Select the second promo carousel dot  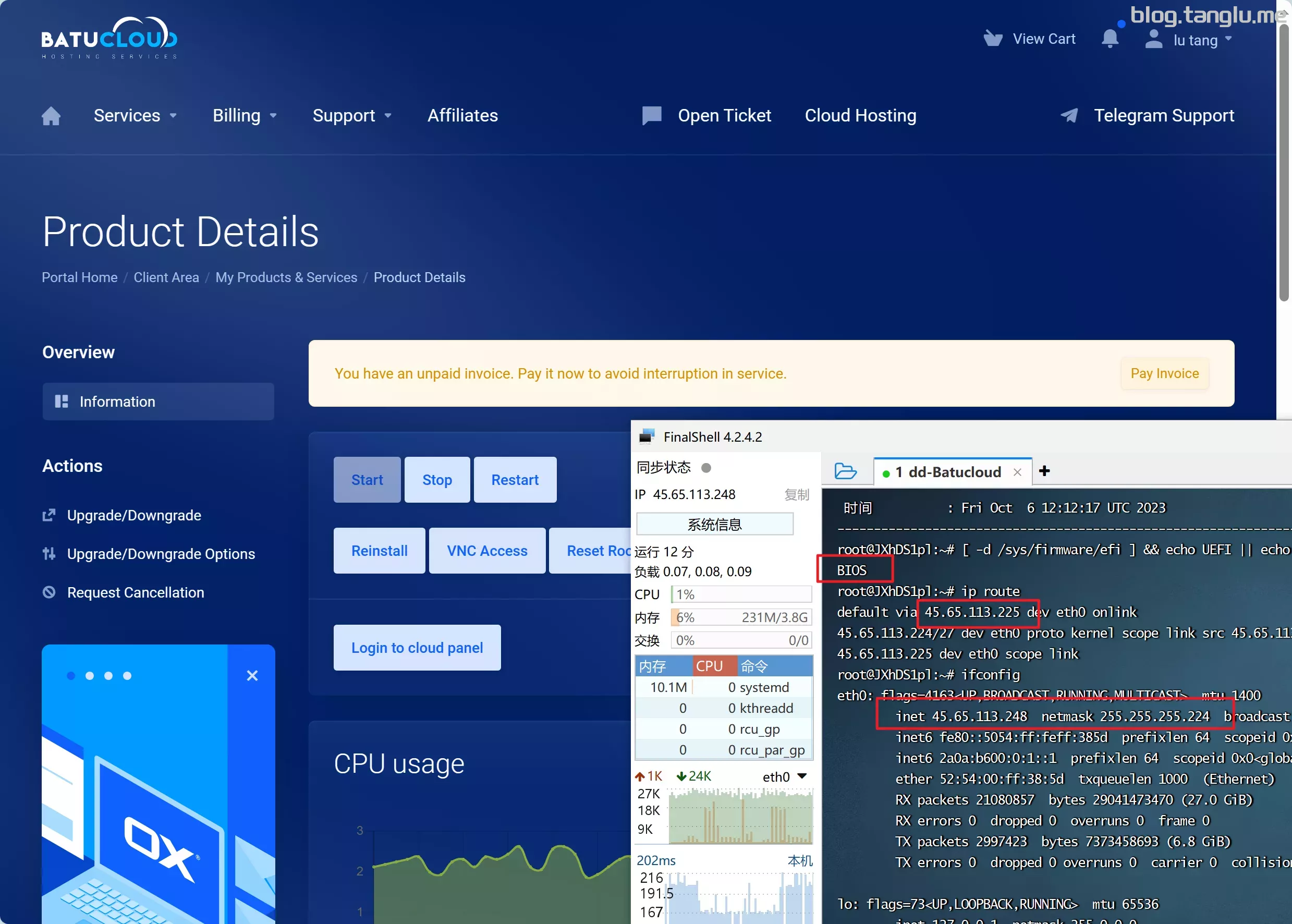point(90,675)
